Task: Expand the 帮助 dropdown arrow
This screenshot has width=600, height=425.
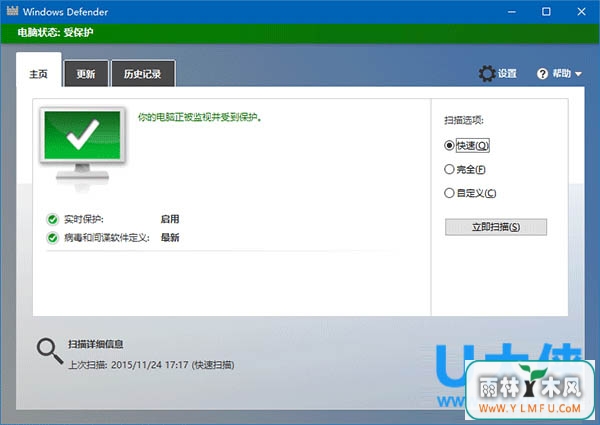Action: [578, 74]
